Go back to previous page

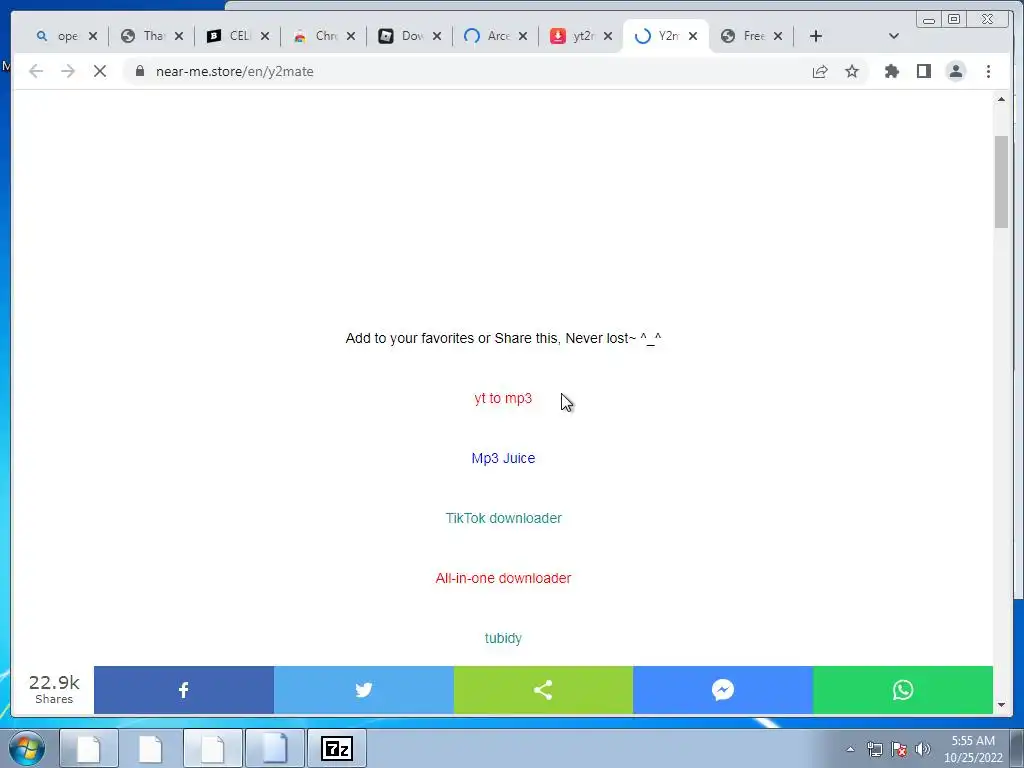pos(36,71)
